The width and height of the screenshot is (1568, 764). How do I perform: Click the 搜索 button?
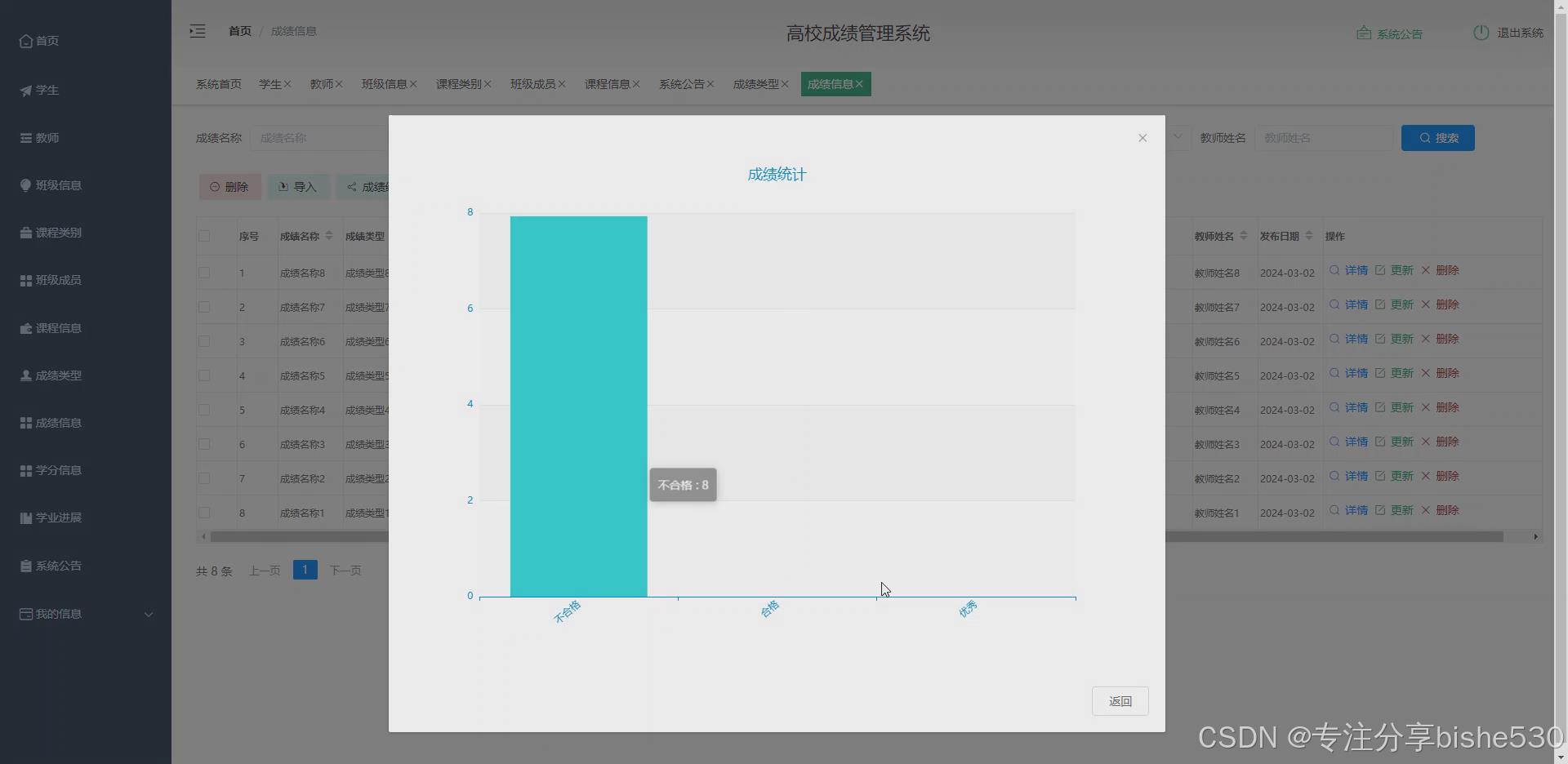pos(1437,138)
